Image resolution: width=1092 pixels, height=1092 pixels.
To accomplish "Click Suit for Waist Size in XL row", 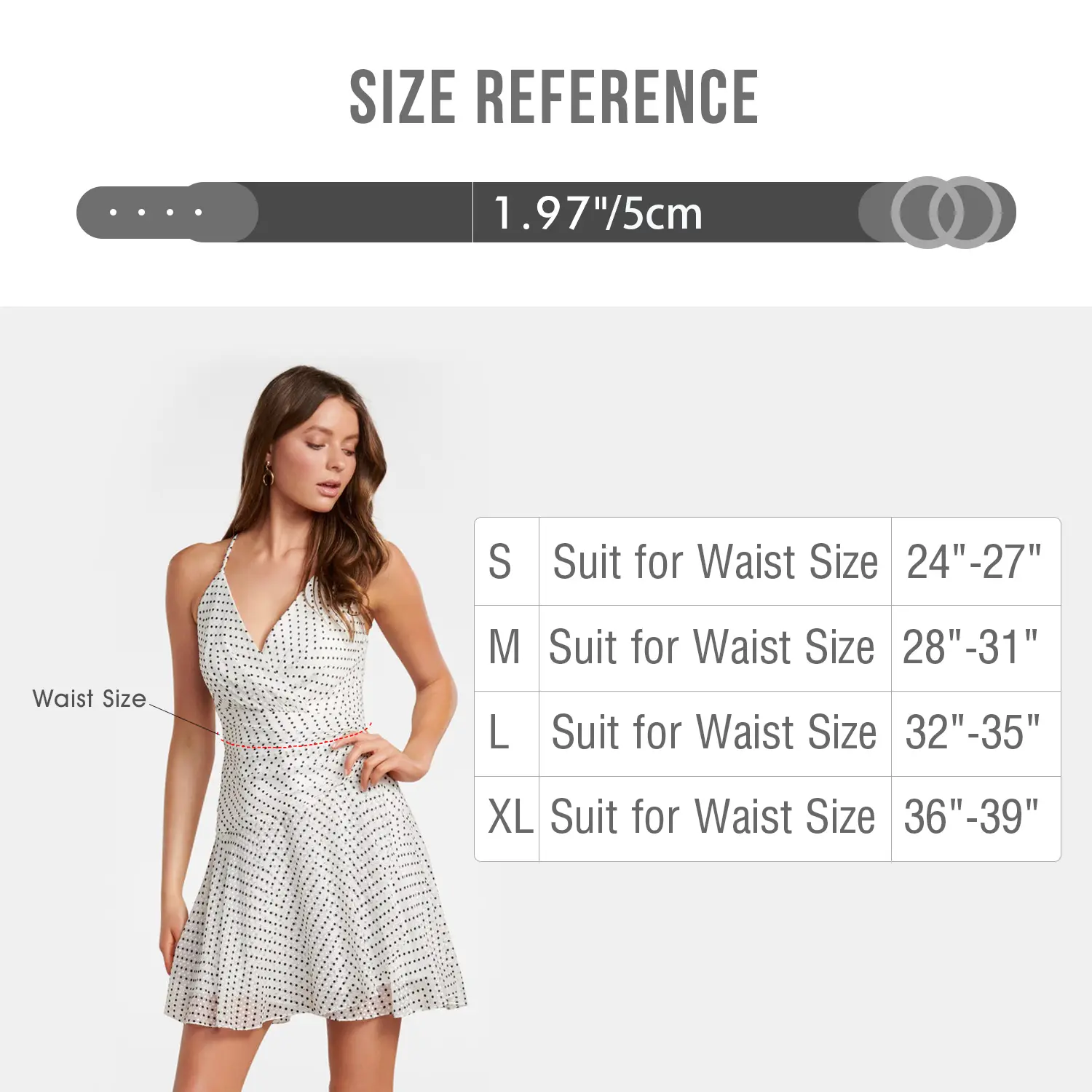I will point(713,817).
